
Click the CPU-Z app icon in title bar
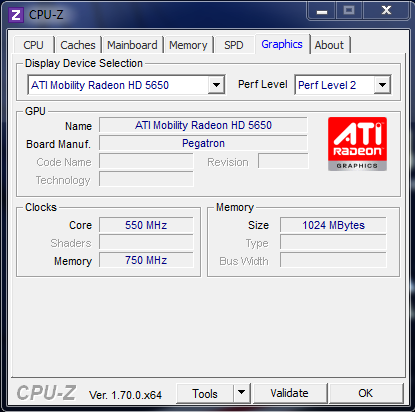16,15
